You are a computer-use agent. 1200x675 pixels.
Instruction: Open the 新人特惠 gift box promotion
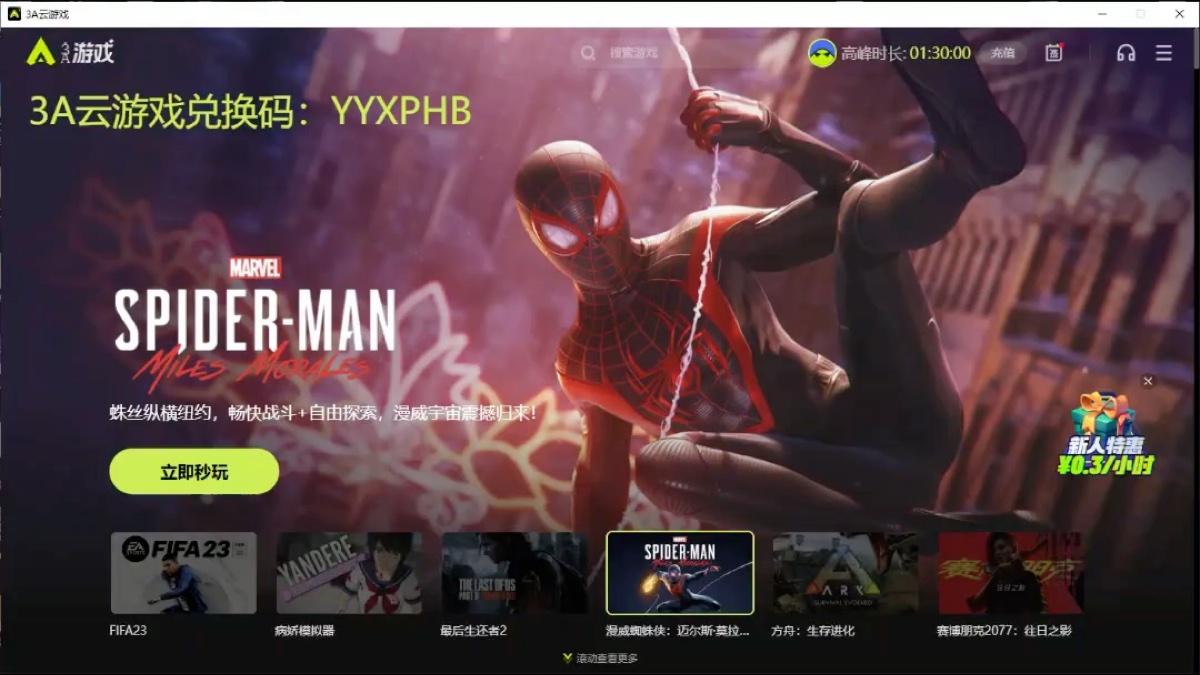coord(1105,434)
